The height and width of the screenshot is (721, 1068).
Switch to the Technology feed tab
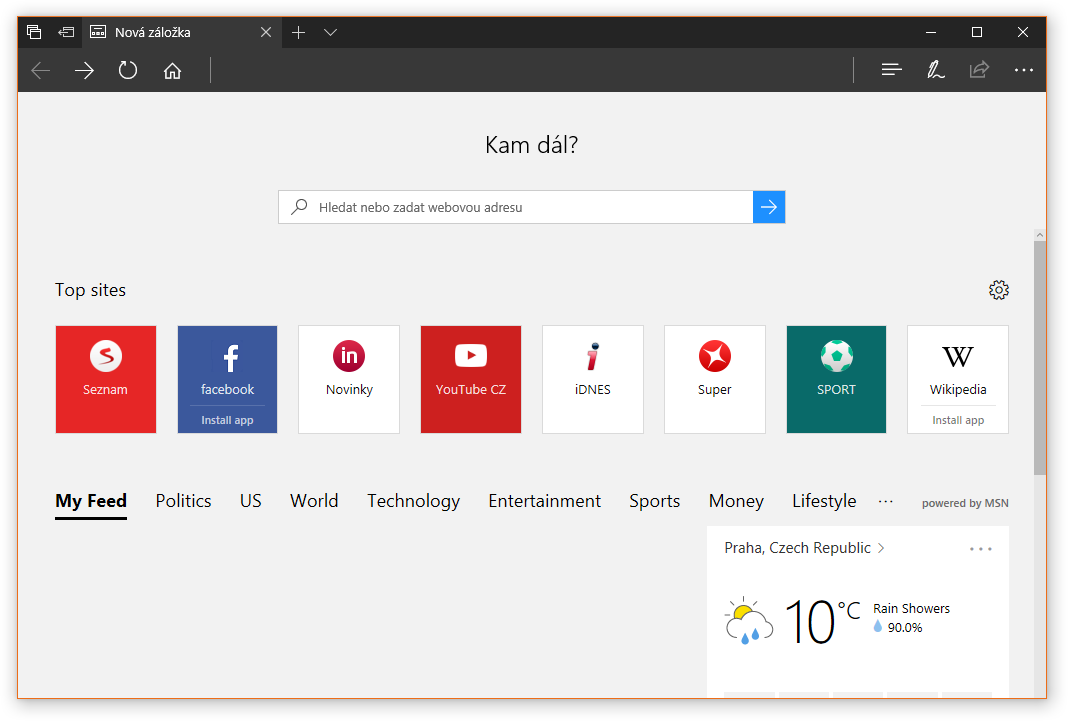(413, 502)
